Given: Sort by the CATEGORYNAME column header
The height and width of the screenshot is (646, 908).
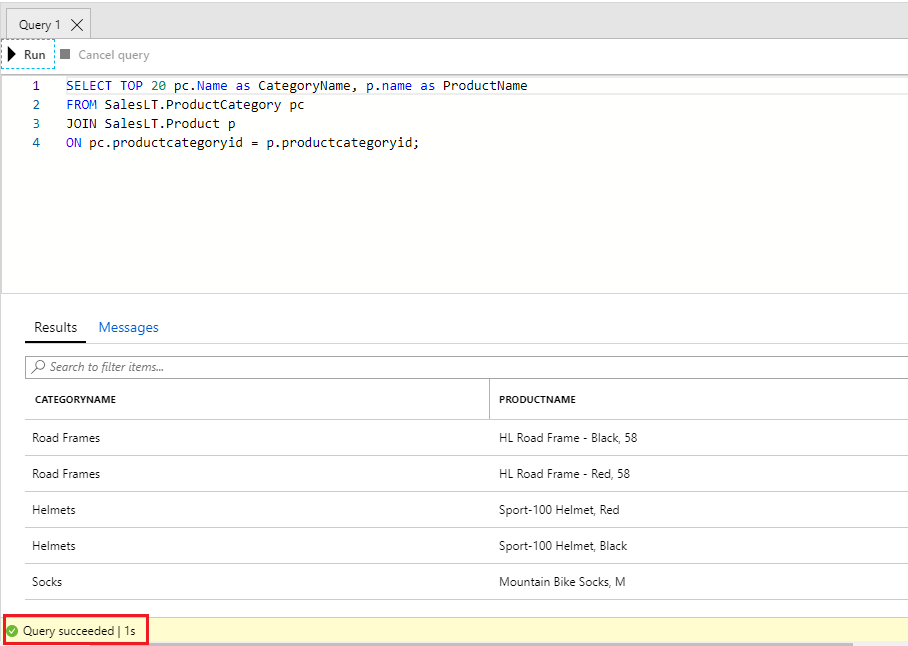Looking at the screenshot, I should (76, 399).
